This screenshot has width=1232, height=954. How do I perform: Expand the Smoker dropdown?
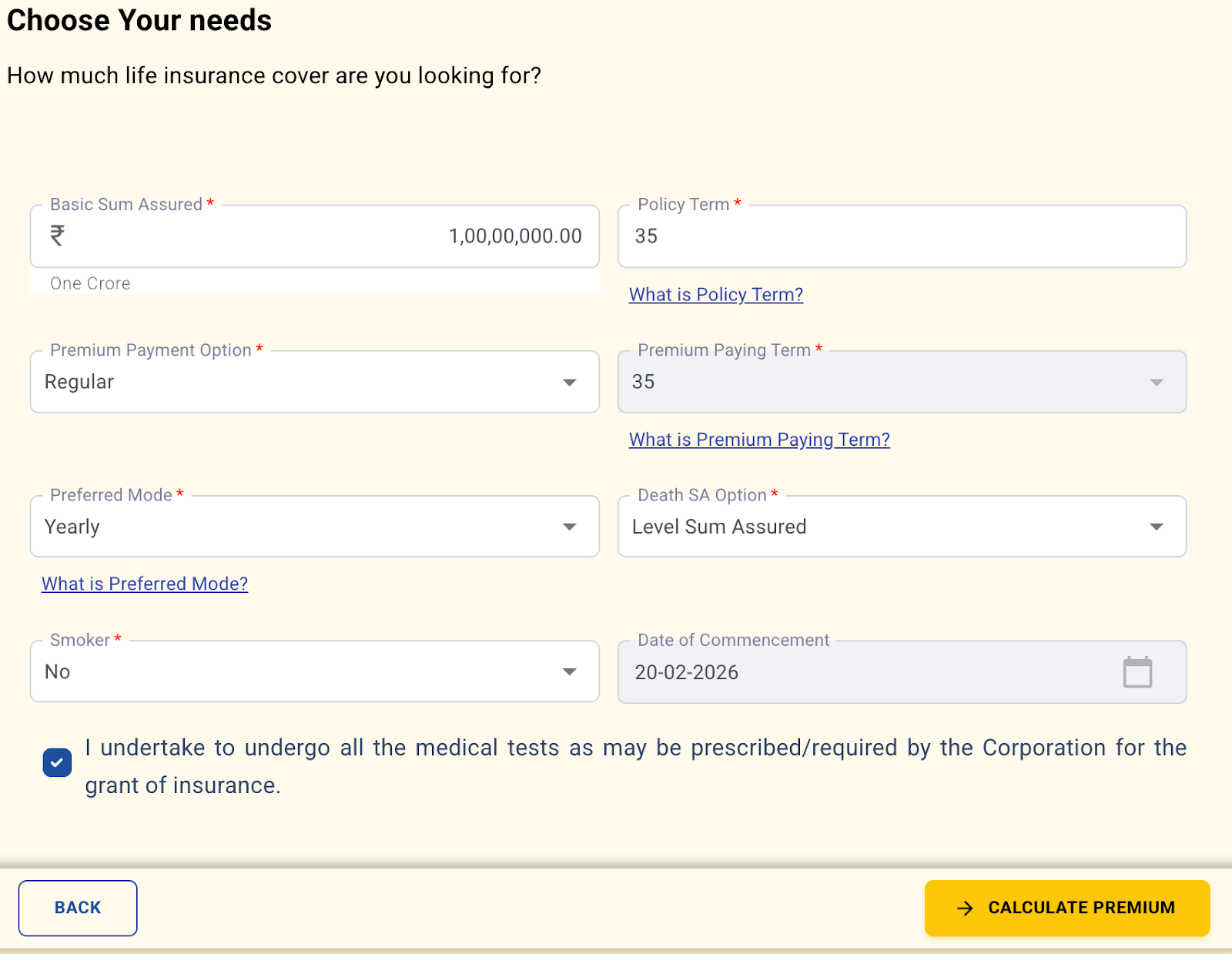569,671
